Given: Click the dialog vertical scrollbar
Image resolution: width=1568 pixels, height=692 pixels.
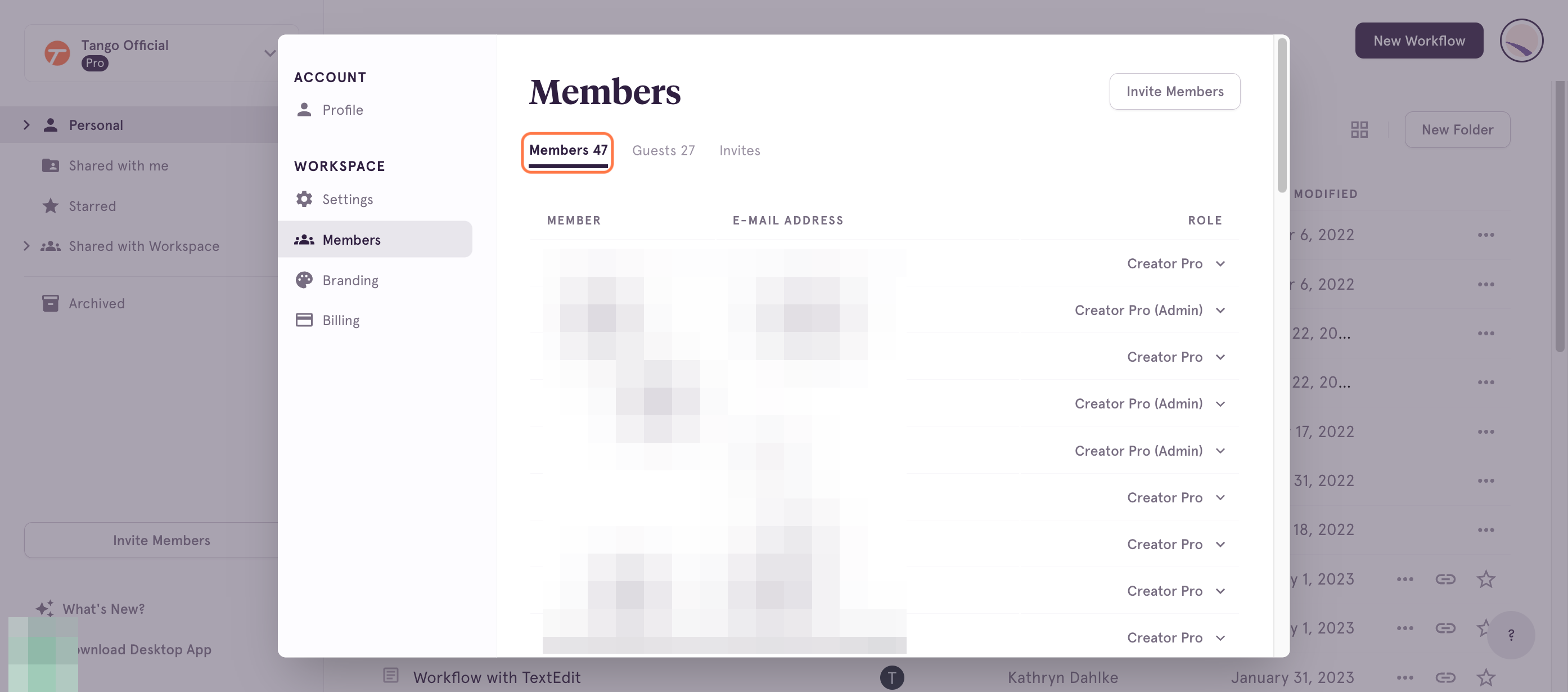Looking at the screenshot, I should (x=1281, y=116).
